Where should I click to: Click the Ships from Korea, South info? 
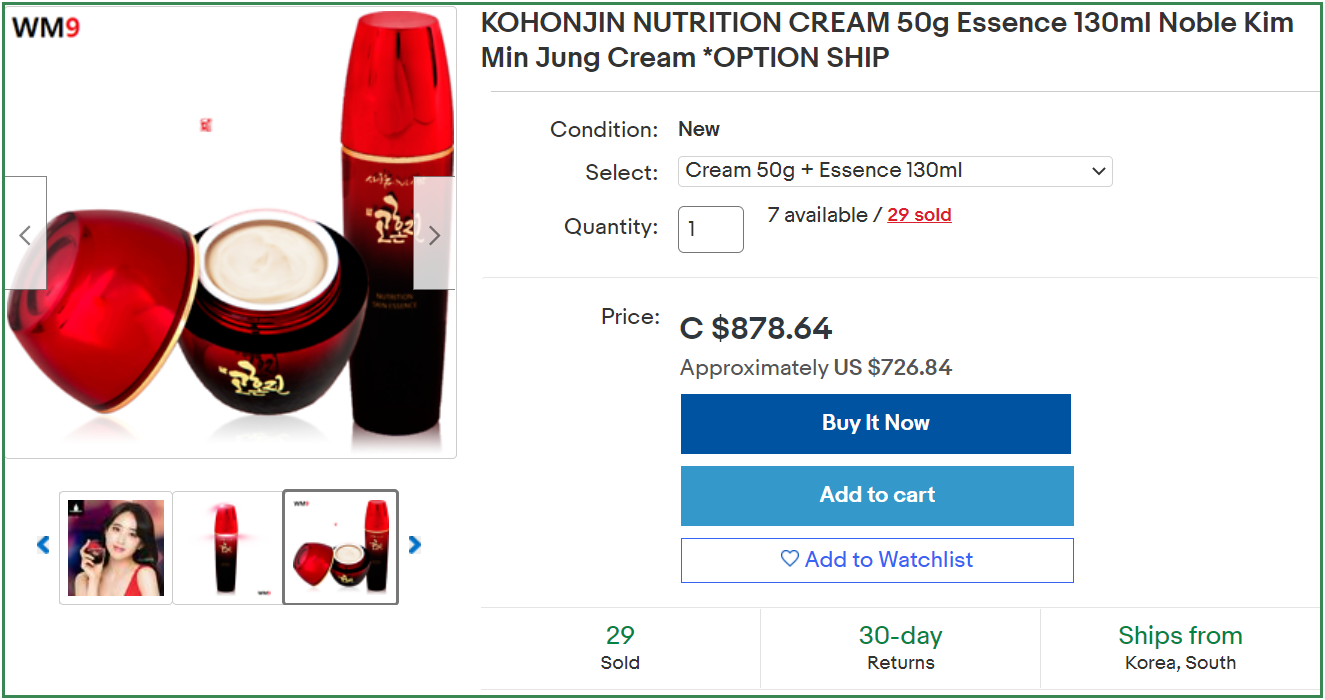1180,648
